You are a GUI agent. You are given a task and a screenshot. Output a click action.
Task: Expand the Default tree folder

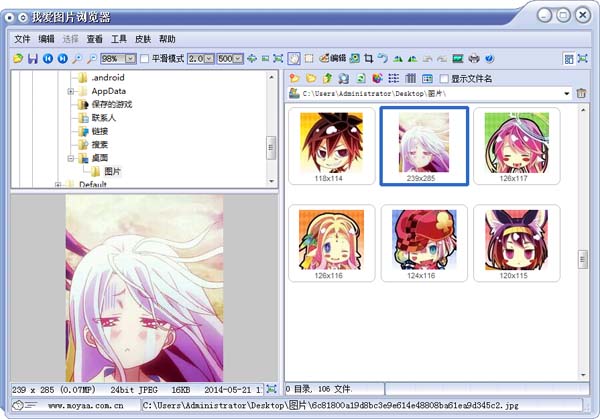(58, 185)
